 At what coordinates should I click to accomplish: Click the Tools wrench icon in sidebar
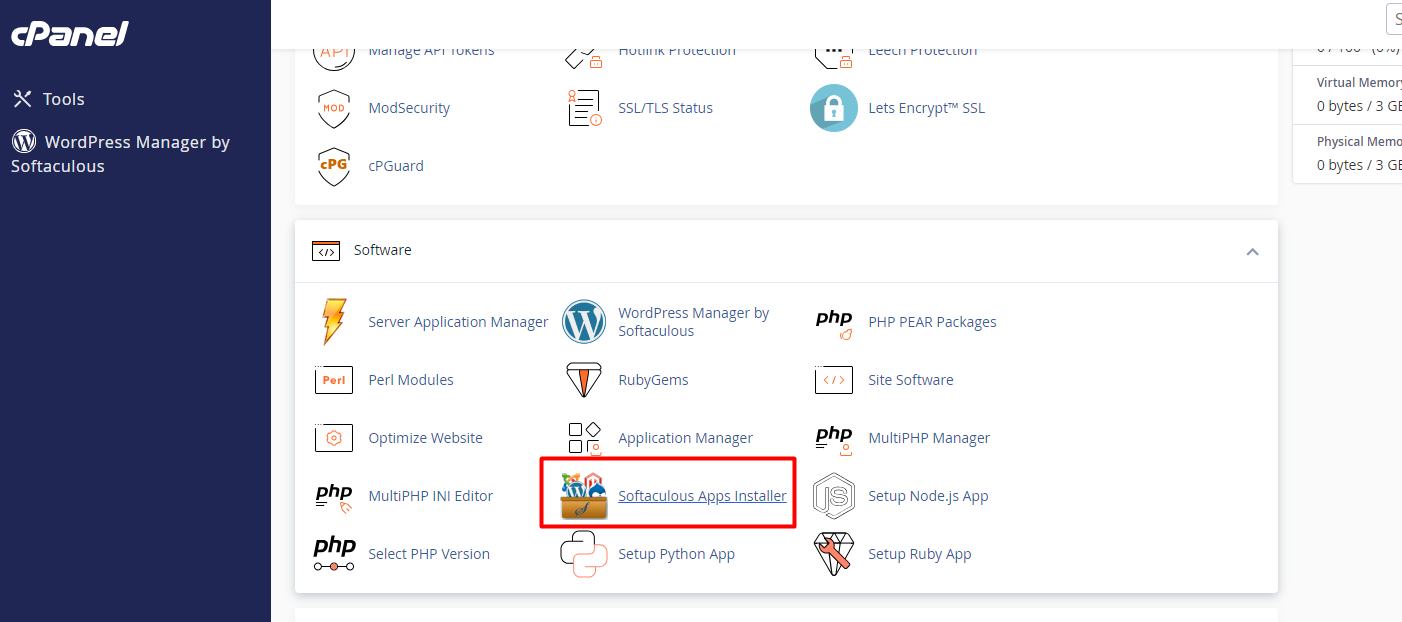coord(23,99)
